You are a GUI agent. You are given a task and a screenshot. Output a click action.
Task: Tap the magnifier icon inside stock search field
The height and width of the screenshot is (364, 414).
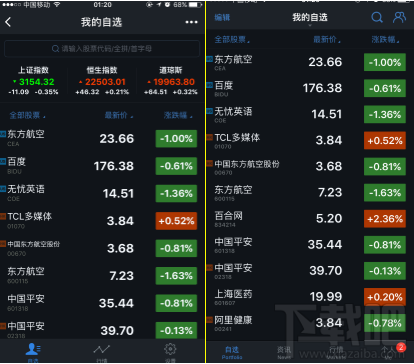click(55, 49)
